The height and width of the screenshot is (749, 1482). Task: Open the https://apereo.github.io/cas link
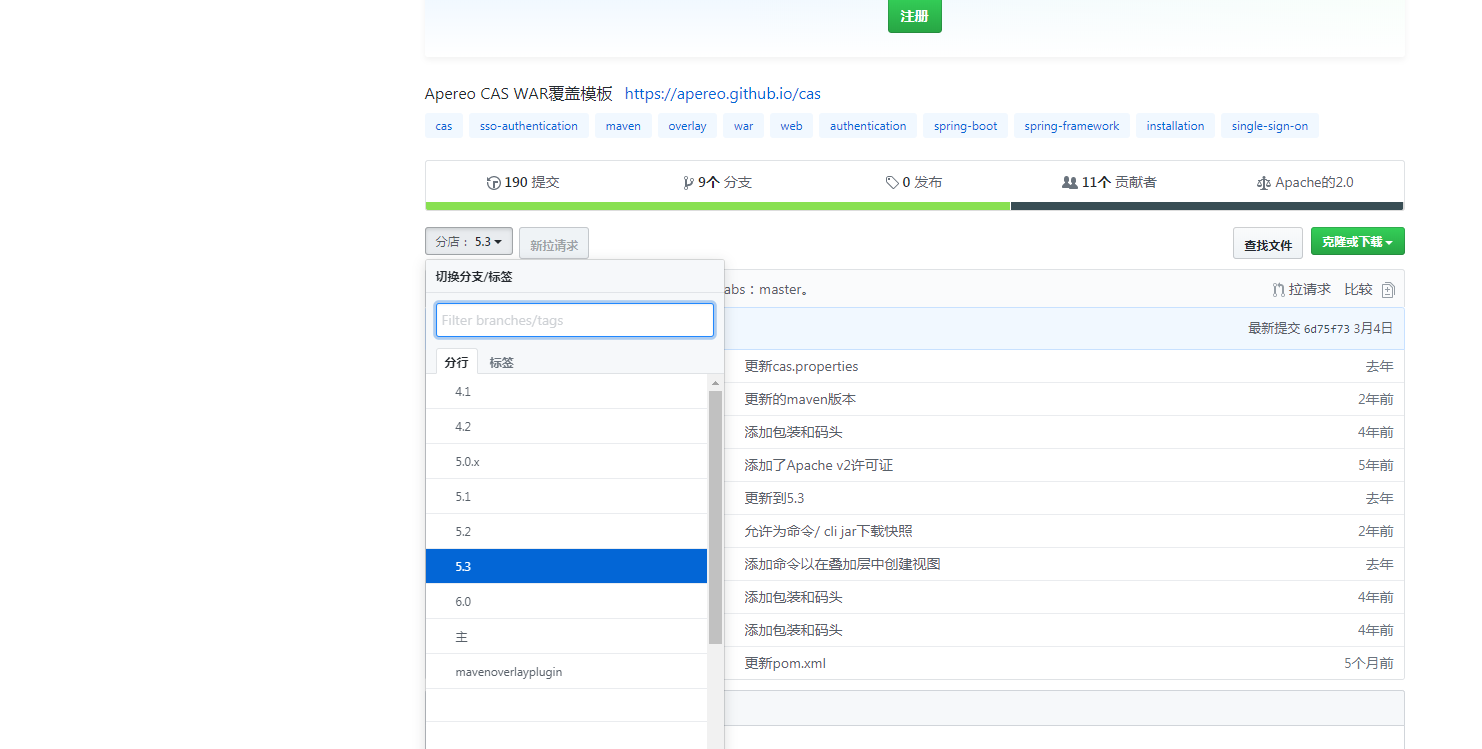coord(723,94)
